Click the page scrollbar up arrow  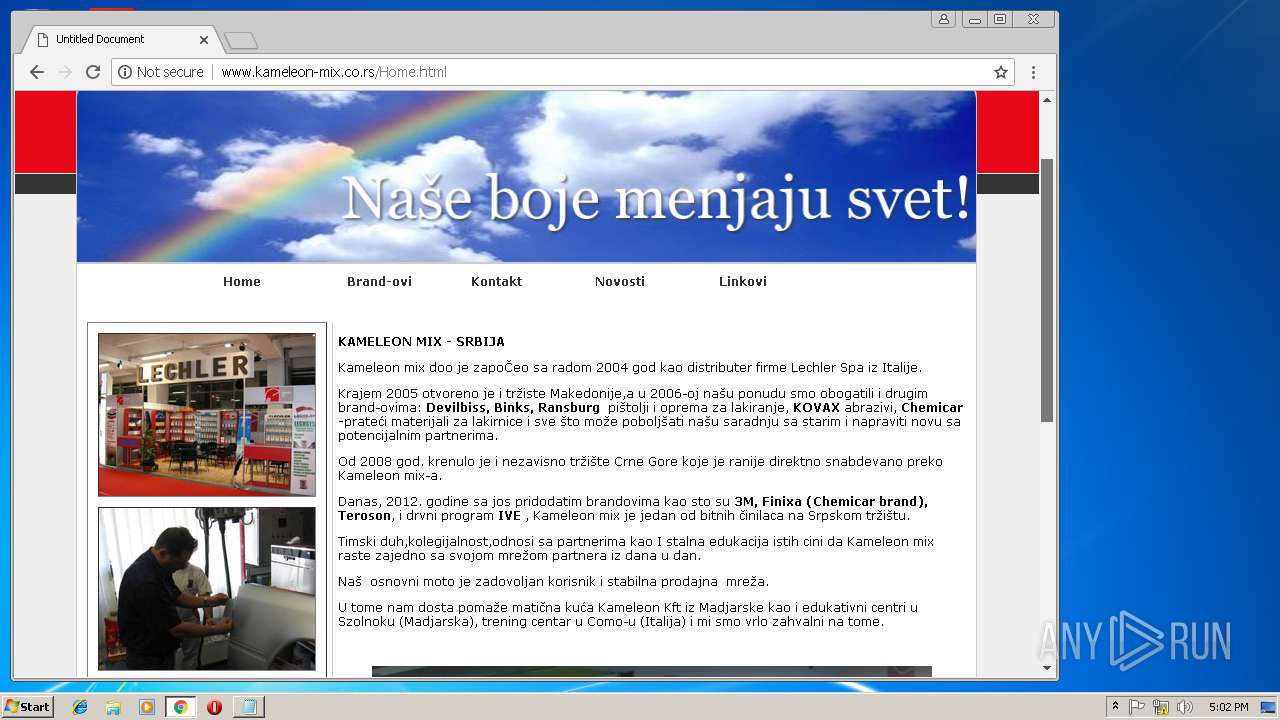point(1047,100)
